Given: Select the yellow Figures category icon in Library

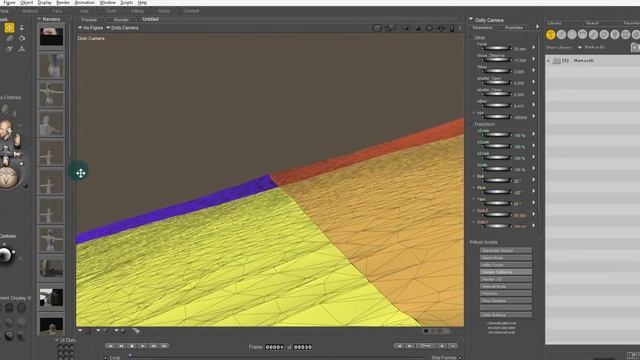Looking at the screenshot, I should (x=551, y=35).
